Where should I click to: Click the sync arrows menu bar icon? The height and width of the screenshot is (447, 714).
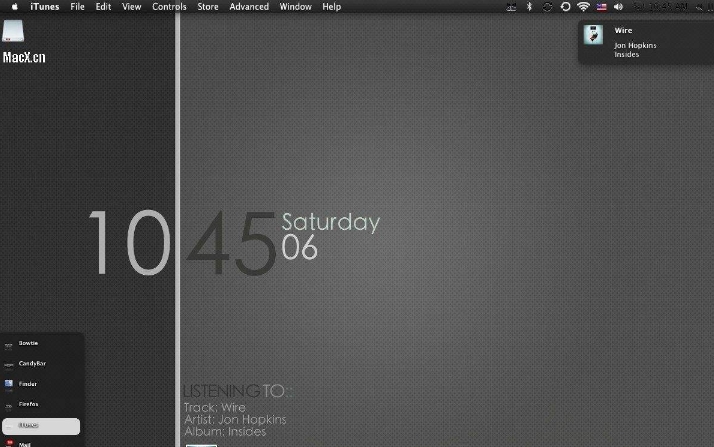tap(547, 6)
